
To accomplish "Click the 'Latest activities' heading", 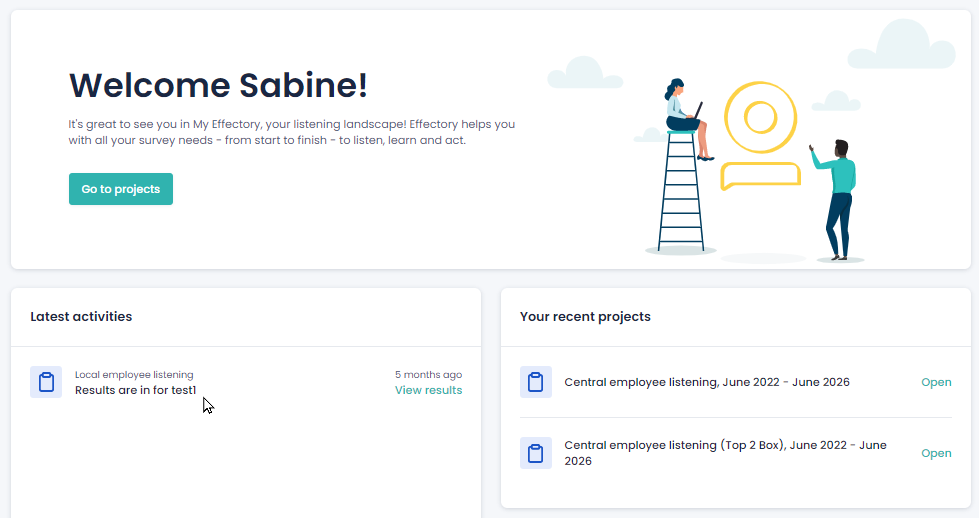I will pyautogui.click(x=81, y=316).
